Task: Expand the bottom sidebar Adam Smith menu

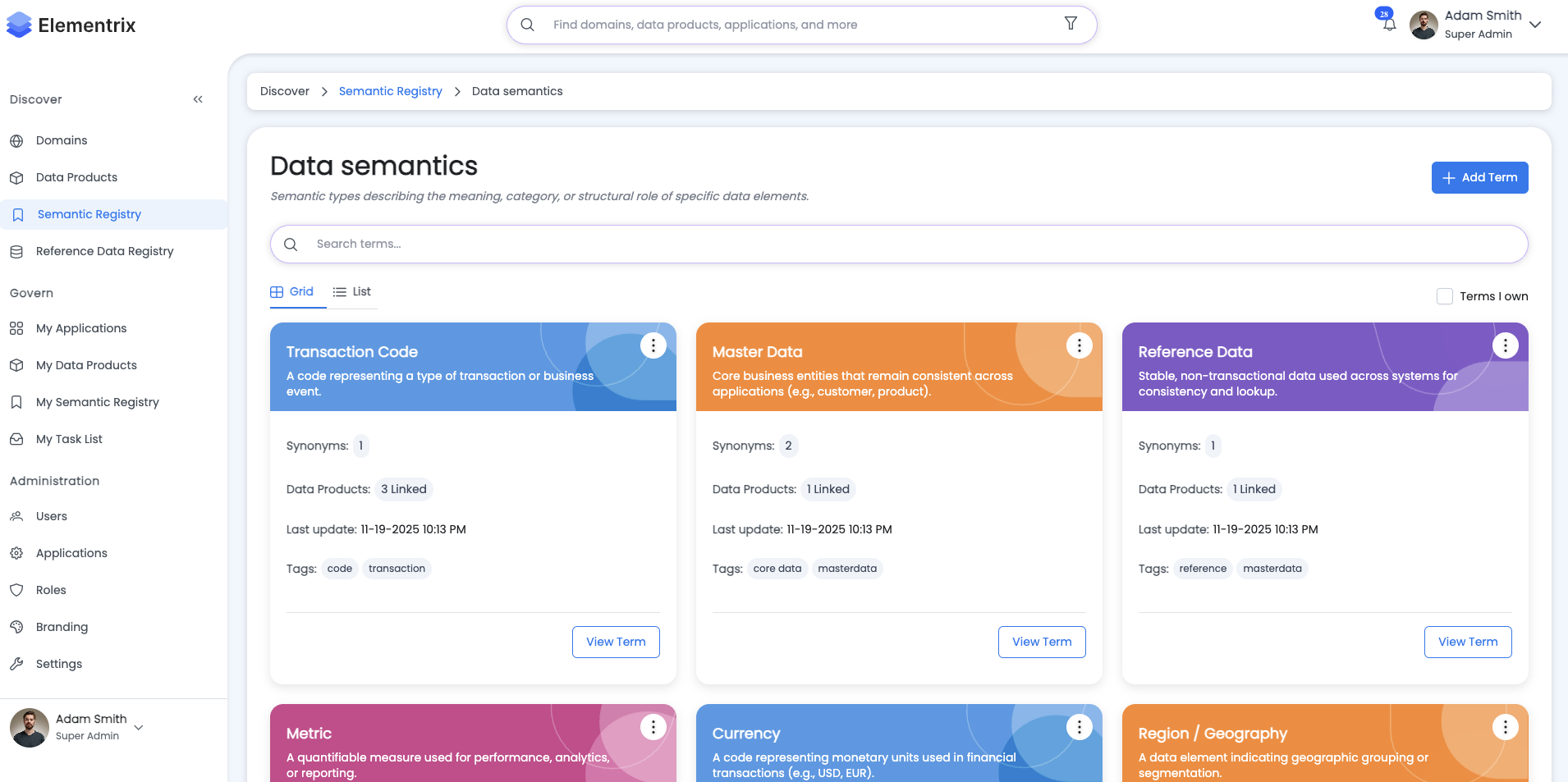Action: click(139, 727)
